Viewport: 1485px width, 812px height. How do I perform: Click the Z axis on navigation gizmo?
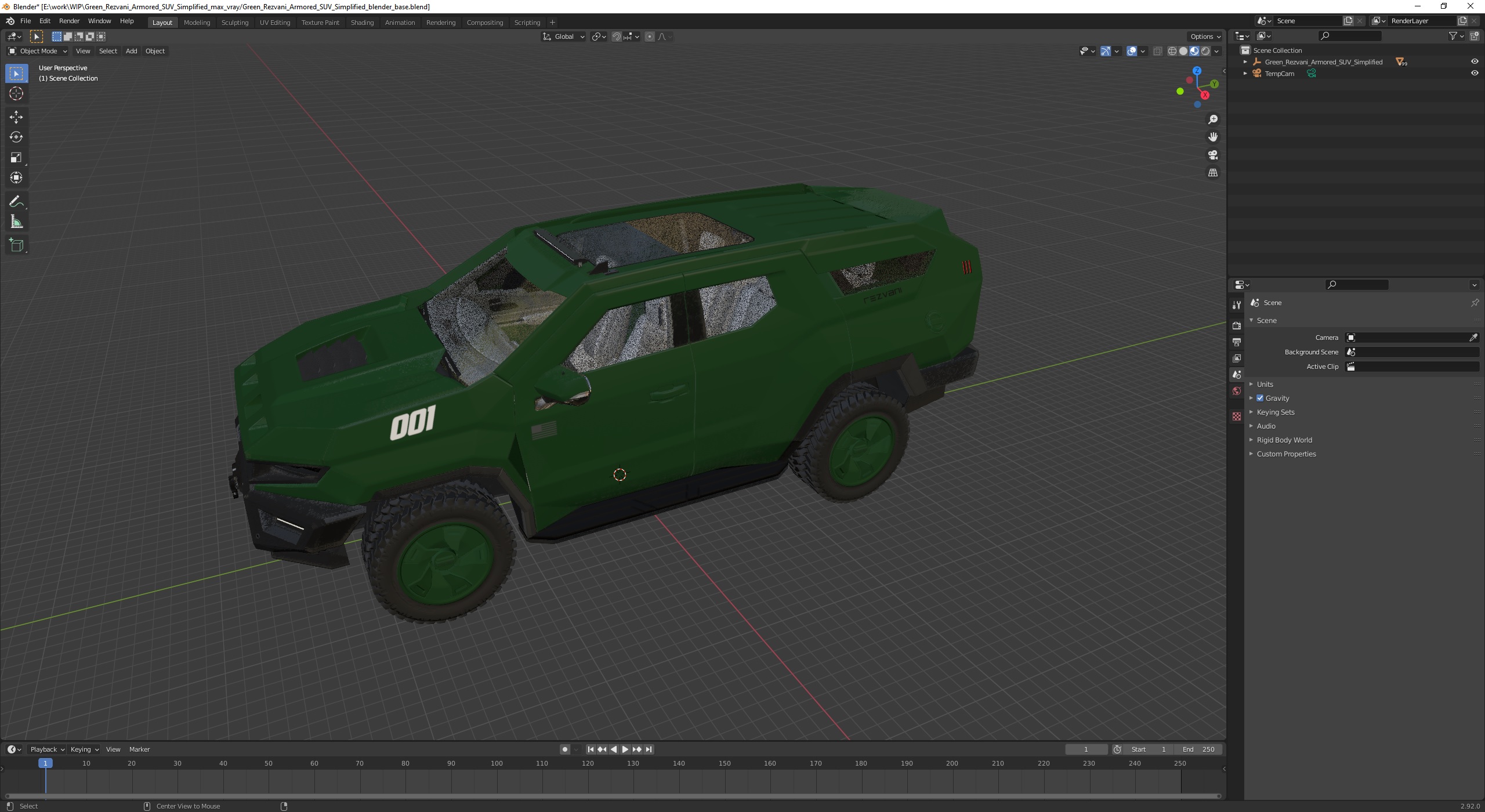coord(1197,71)
